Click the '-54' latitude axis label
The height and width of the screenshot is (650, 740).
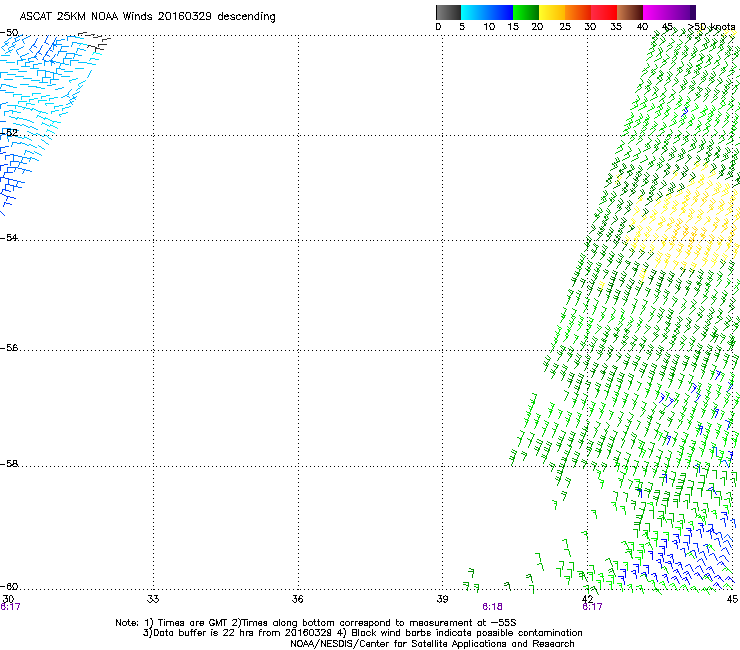point(9,237)
